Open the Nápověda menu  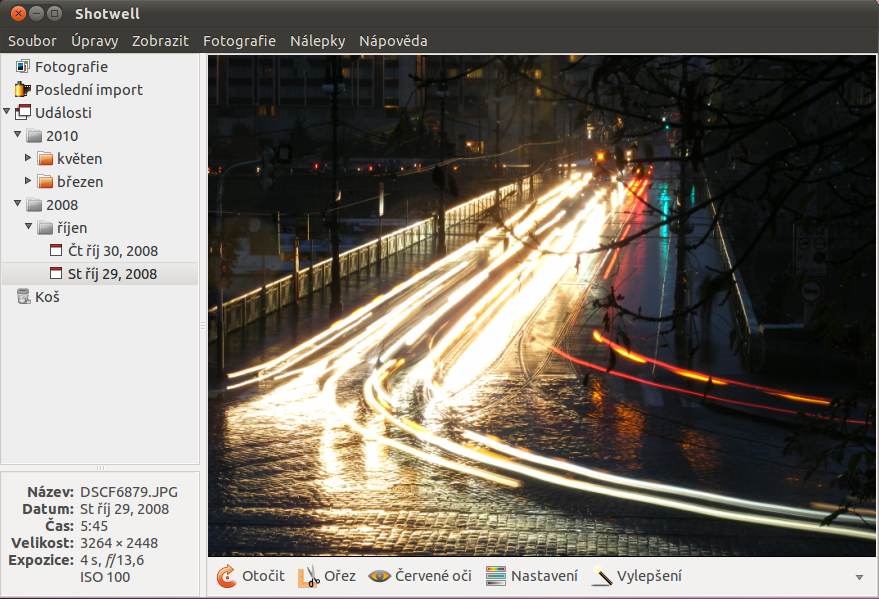point(393,41)
